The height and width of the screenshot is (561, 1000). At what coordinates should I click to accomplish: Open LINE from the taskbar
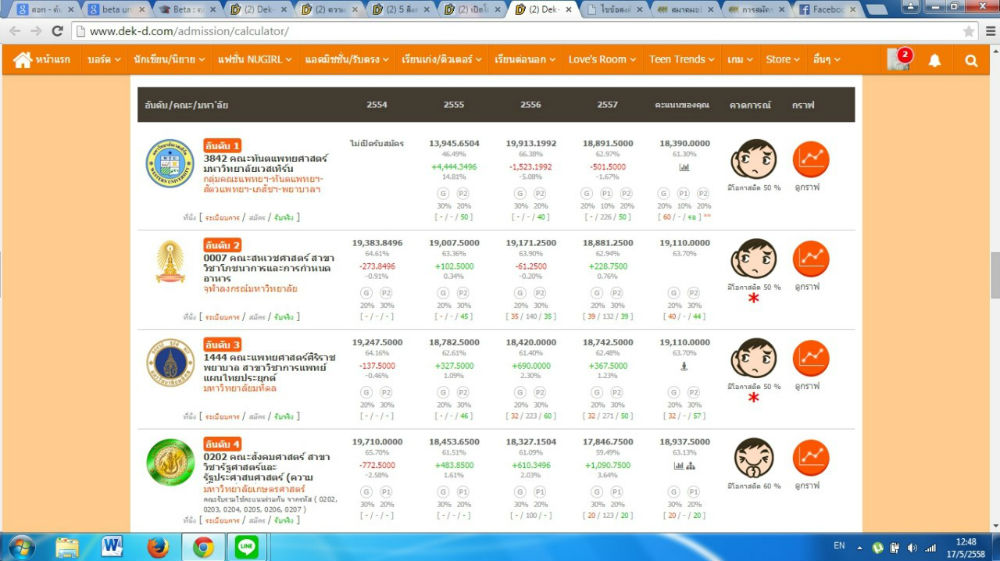click(245, 546)
